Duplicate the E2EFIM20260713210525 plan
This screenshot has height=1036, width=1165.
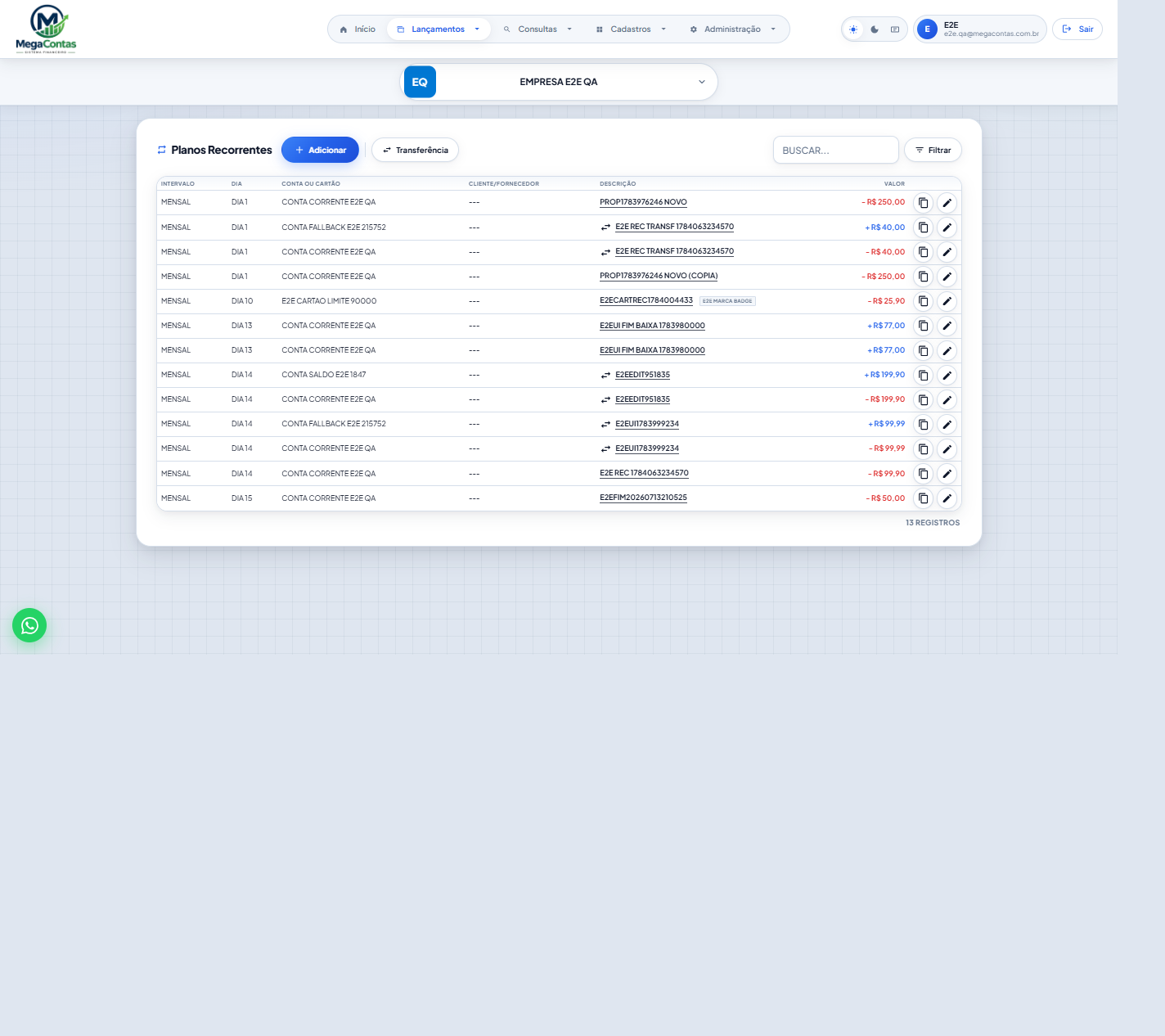(923, 498)
